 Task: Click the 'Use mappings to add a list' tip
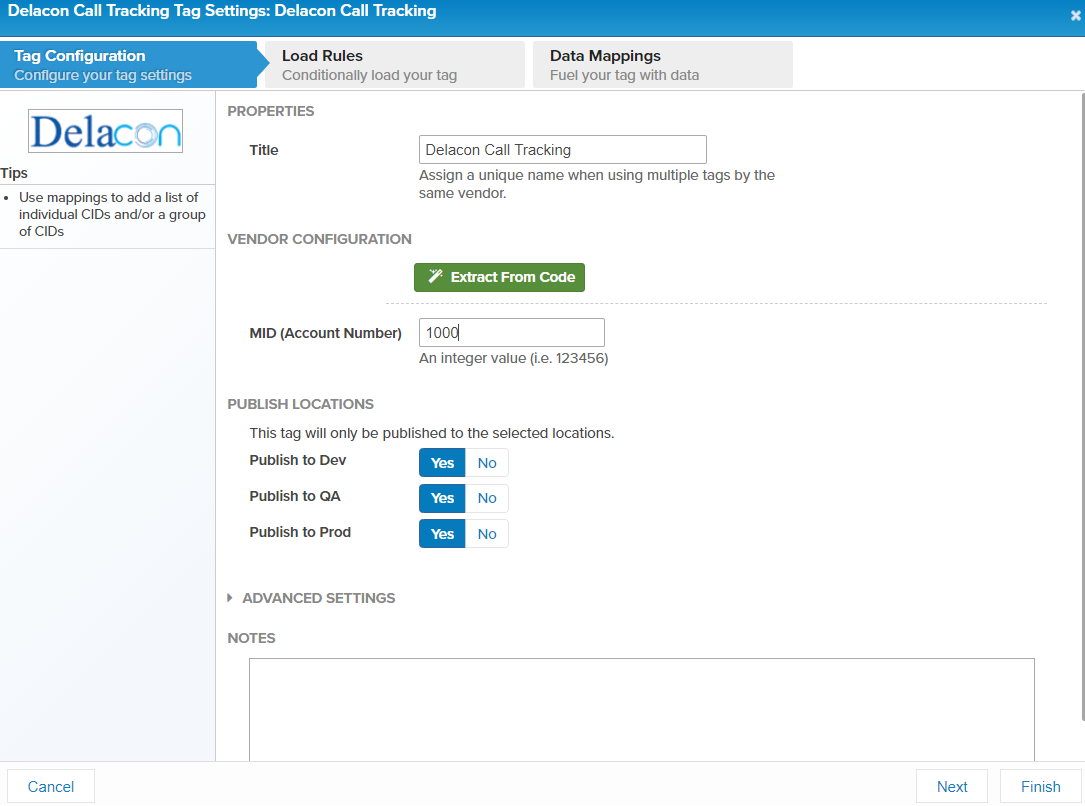[x=112, y=214]
